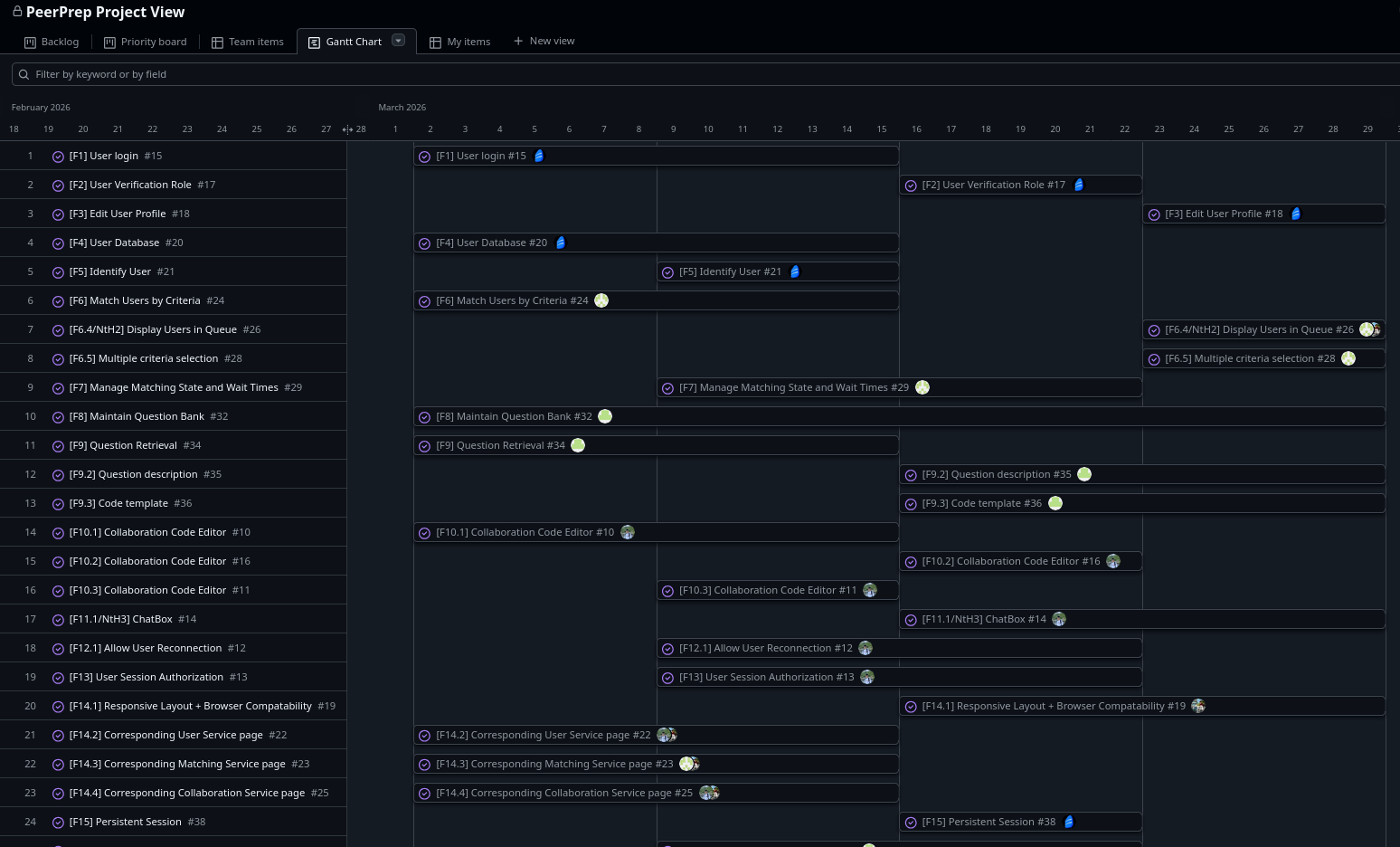Click avatar on F6 Match Users by Criteria bar

[x=601, y=300]
